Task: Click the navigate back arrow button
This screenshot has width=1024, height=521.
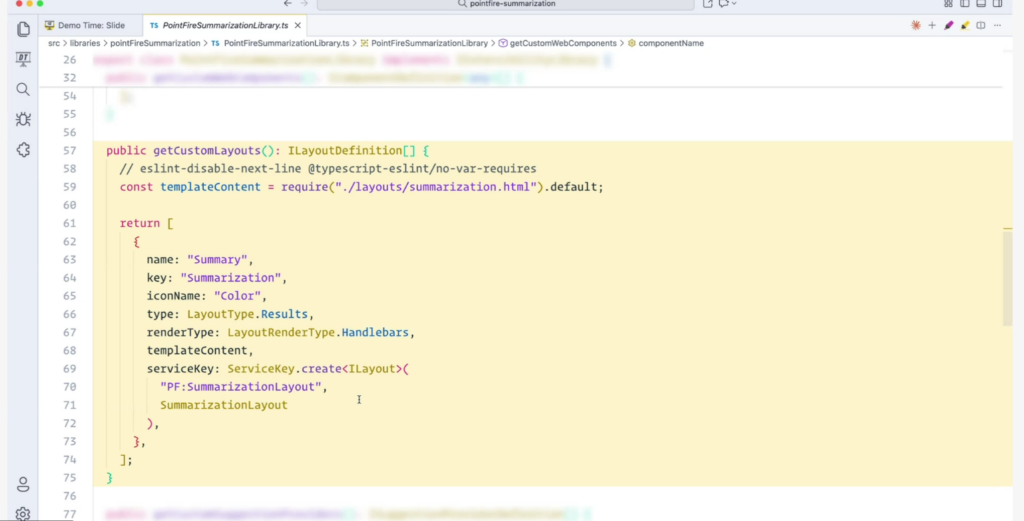Action: 288,4
